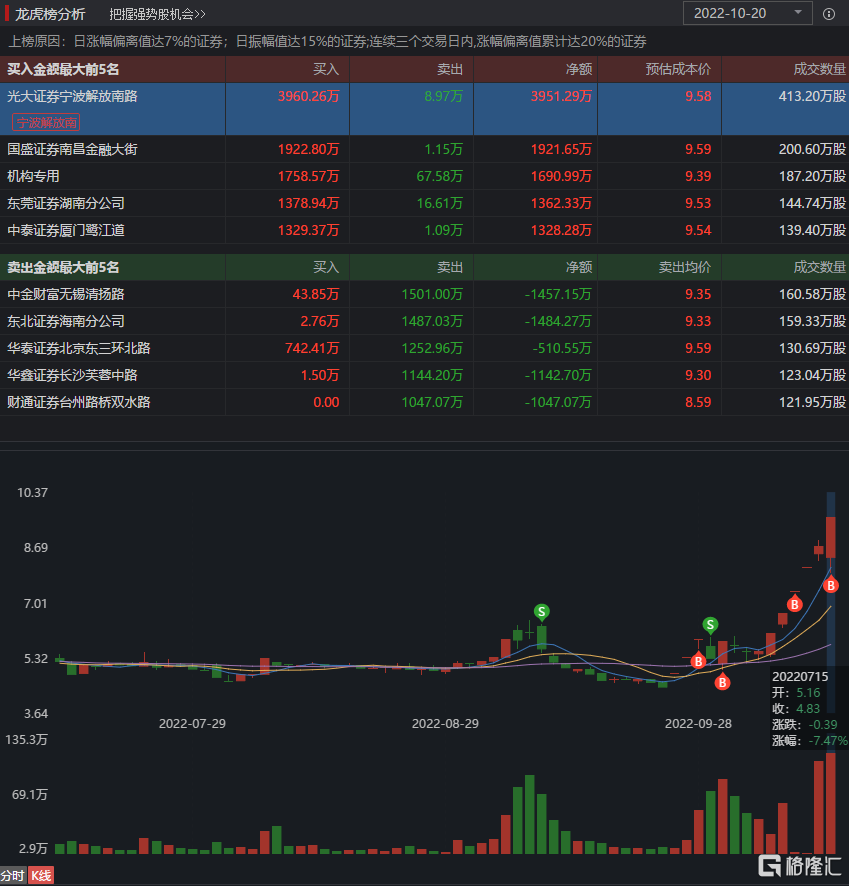Select the 东北证券海南分公司 row
The image size is (849, 886).
tap(424, 322)
